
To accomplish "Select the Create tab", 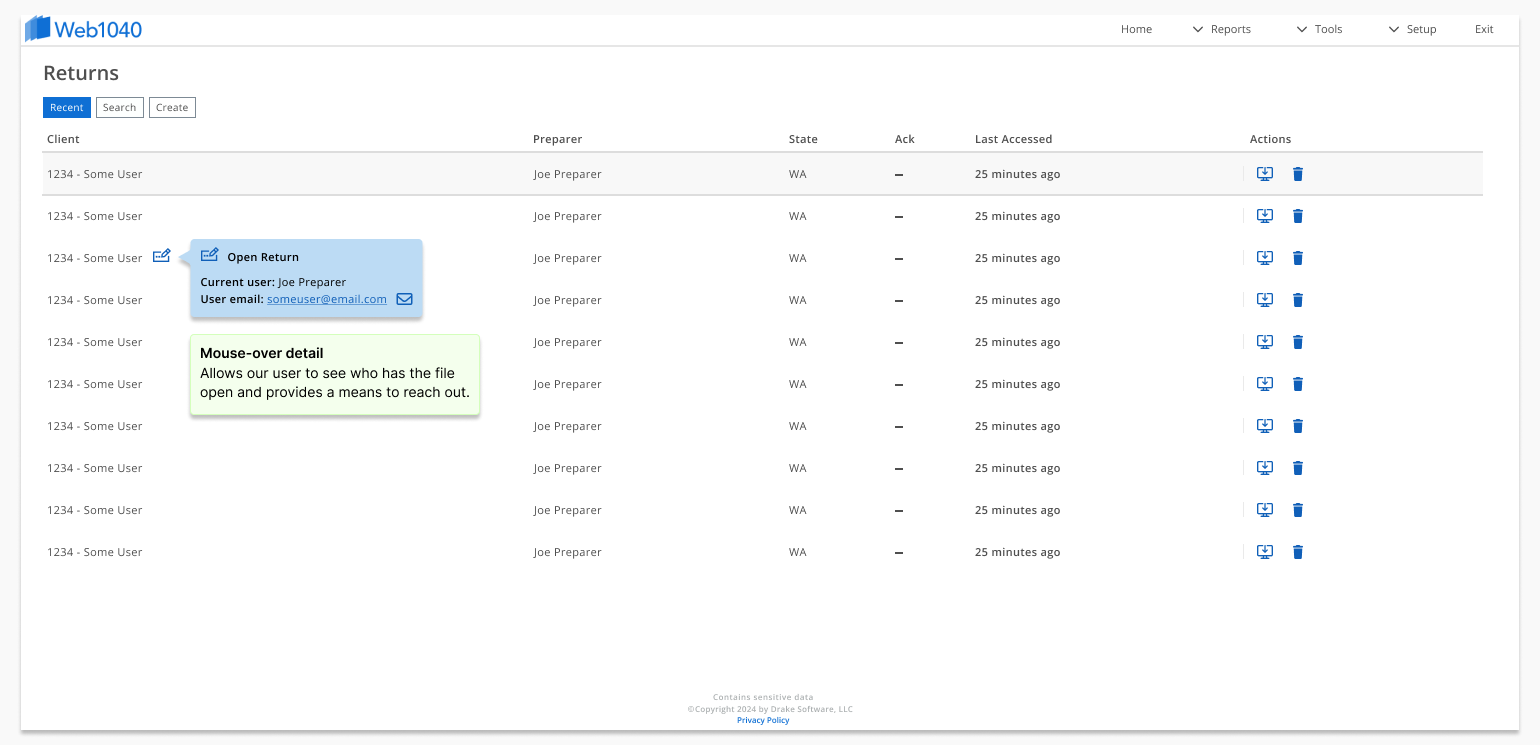I will point(172,107).
